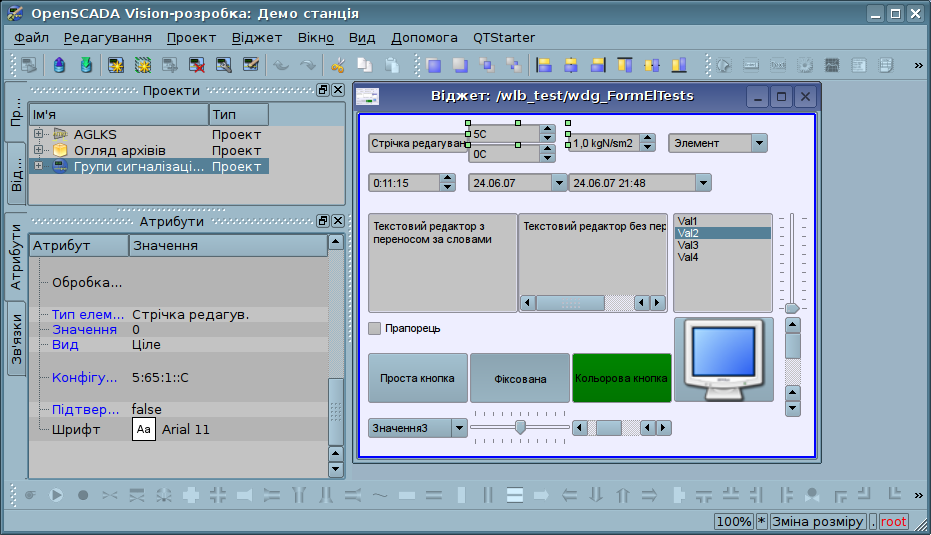The image size is (931, 535).
Task: Open the Значення3 dropdown list
Action: (459, 428)
